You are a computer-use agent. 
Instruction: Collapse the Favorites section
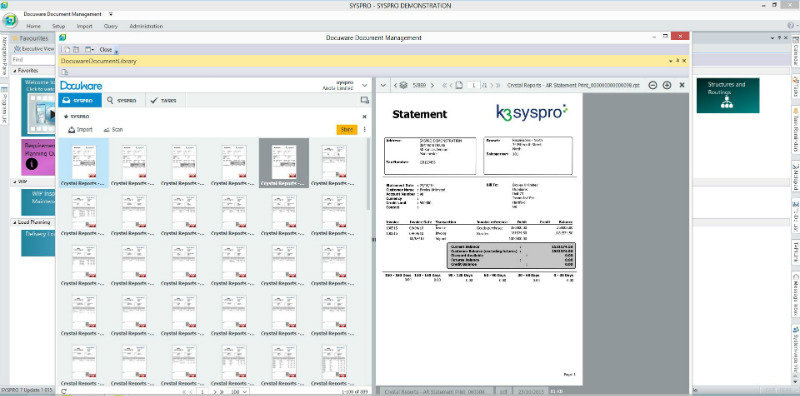pos(14,71)
